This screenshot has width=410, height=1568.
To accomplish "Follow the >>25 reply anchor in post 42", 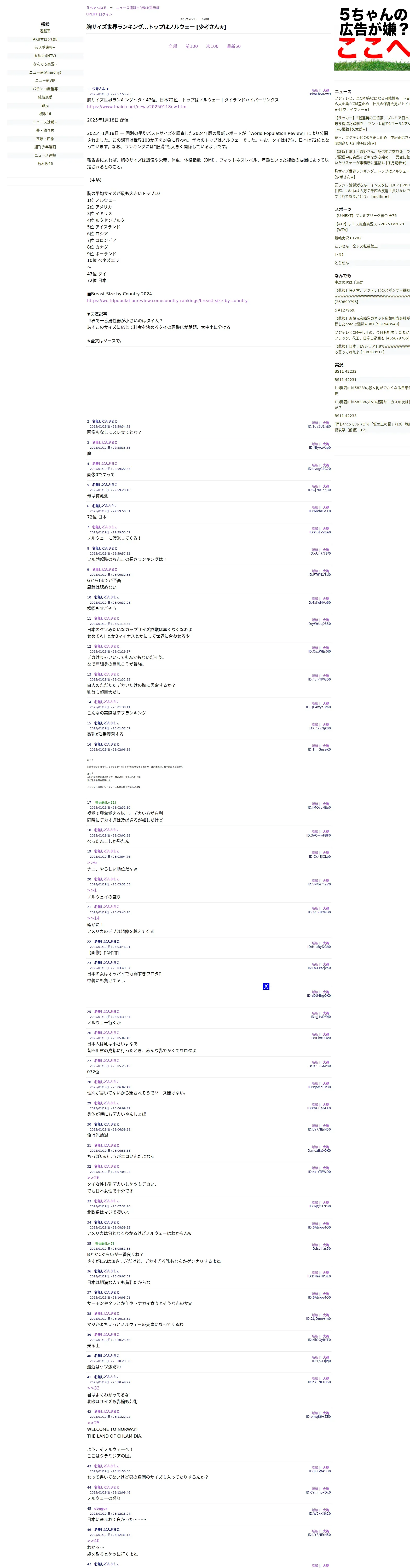I will pos(93,1423).
